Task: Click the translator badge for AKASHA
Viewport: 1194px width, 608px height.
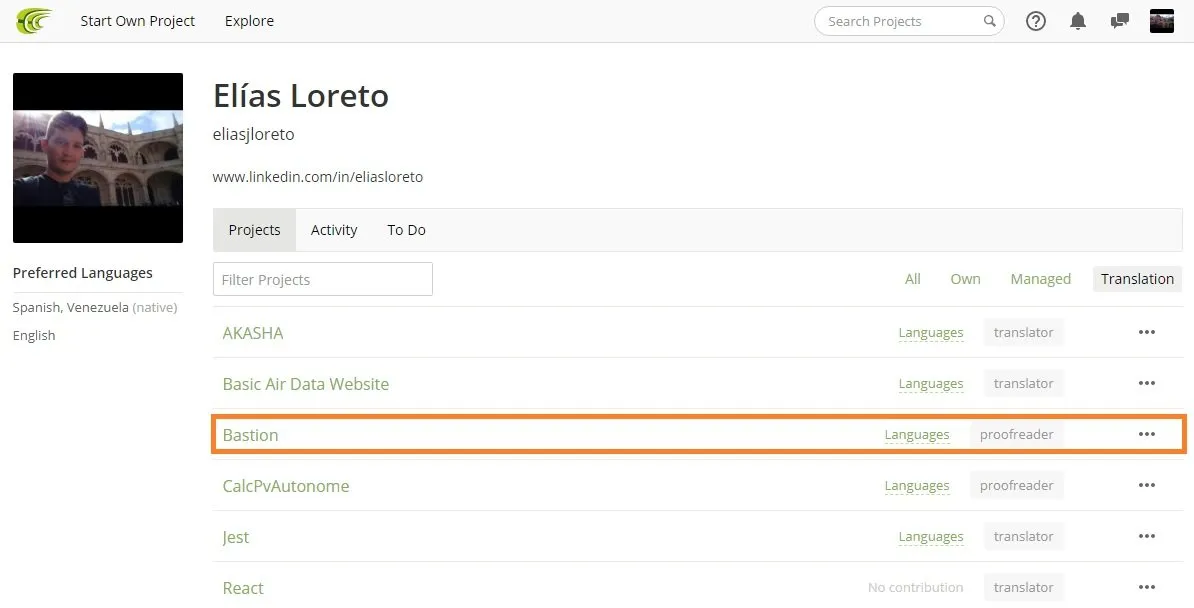Action: point(1023,332)
